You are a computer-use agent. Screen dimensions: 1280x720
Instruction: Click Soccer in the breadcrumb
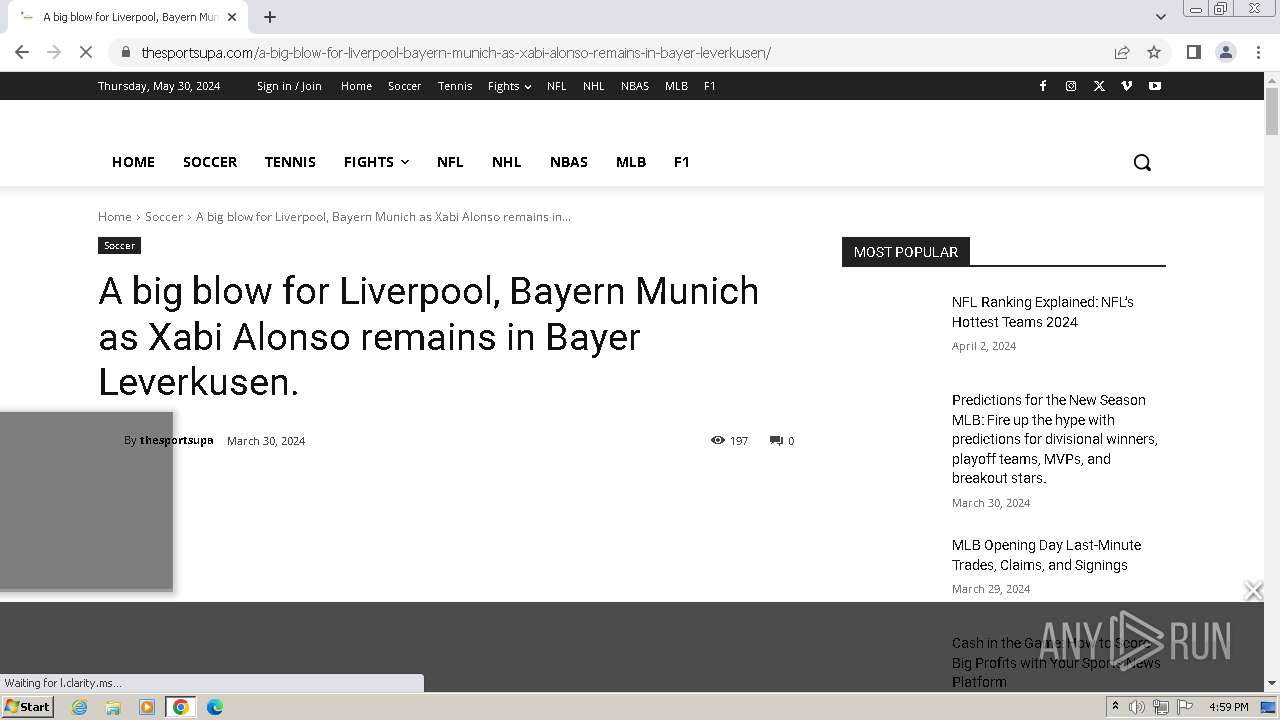[164, 216]
